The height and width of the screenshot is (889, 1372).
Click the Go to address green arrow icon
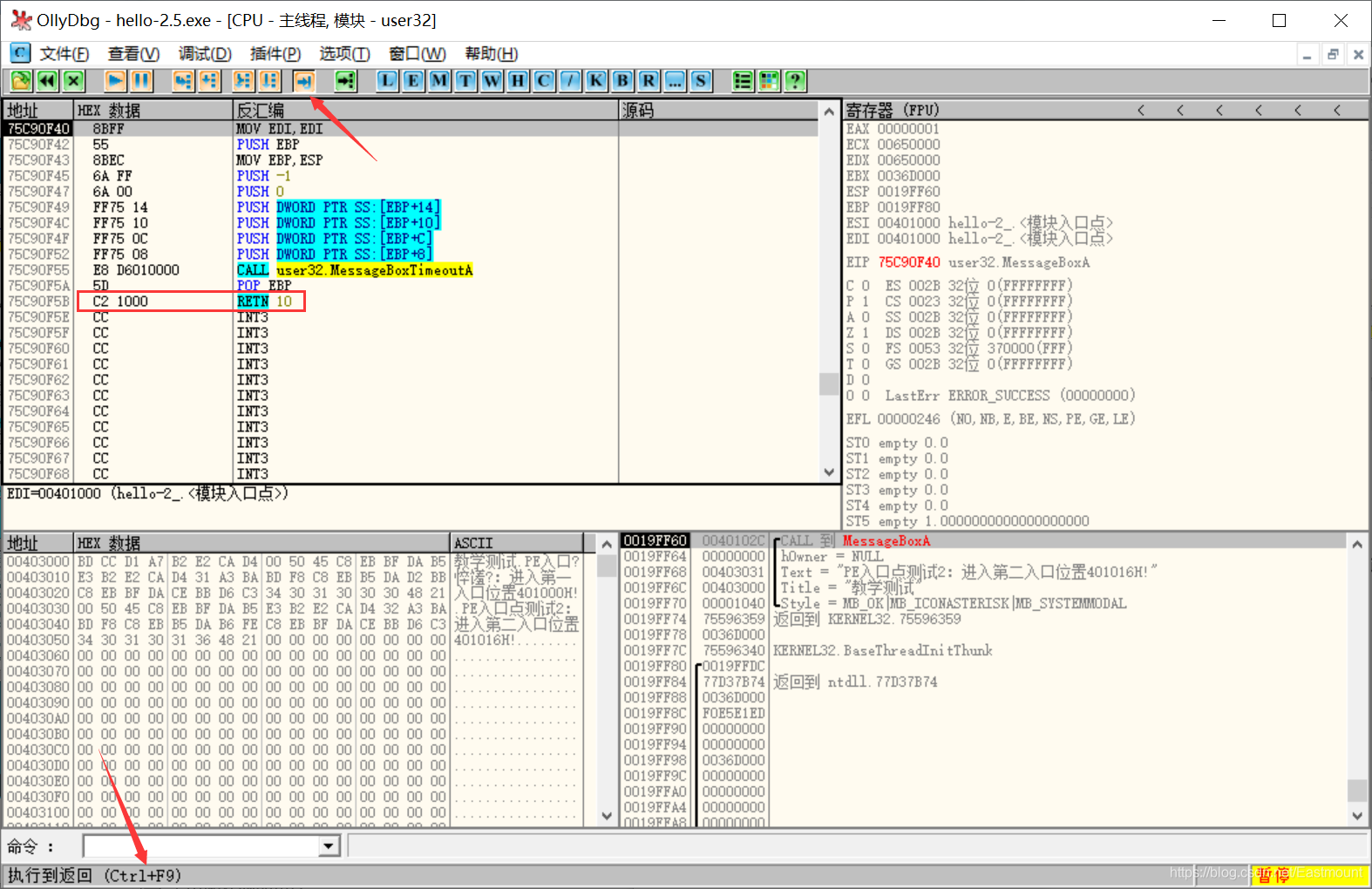(x=346, y=81)
